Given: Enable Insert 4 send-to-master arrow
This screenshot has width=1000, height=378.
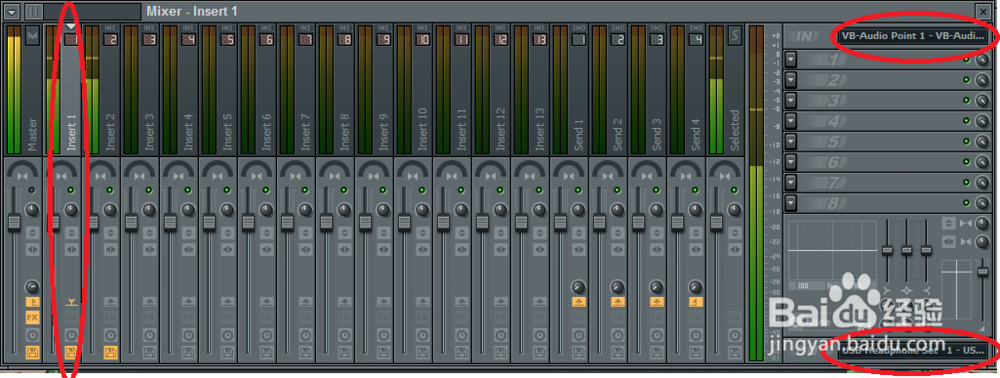Looking at the screenshot, I should point(188,302).
